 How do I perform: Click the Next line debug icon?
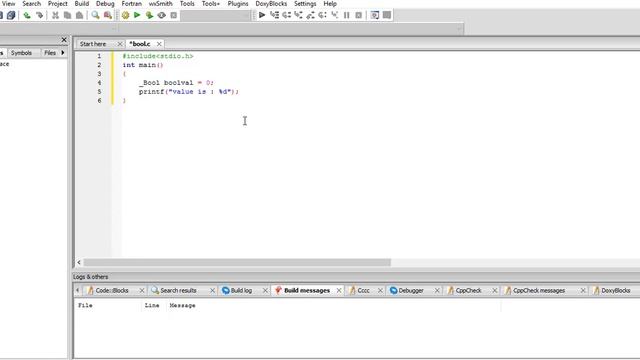pos(287,15)
